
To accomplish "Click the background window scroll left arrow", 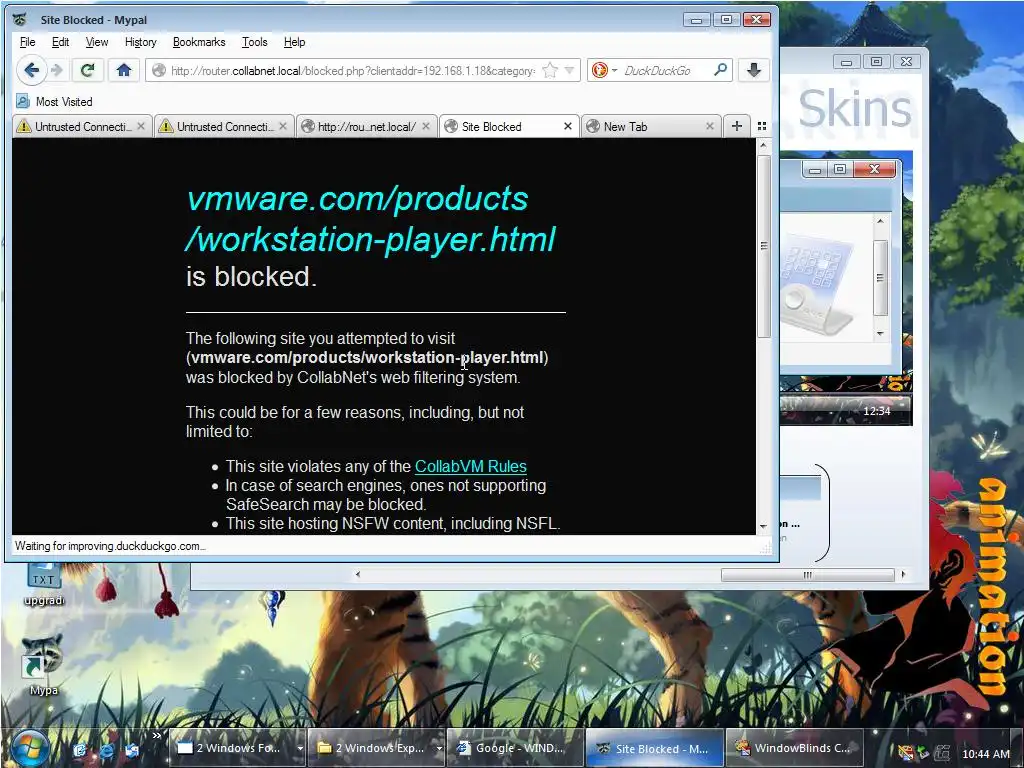I will point(357,575).
